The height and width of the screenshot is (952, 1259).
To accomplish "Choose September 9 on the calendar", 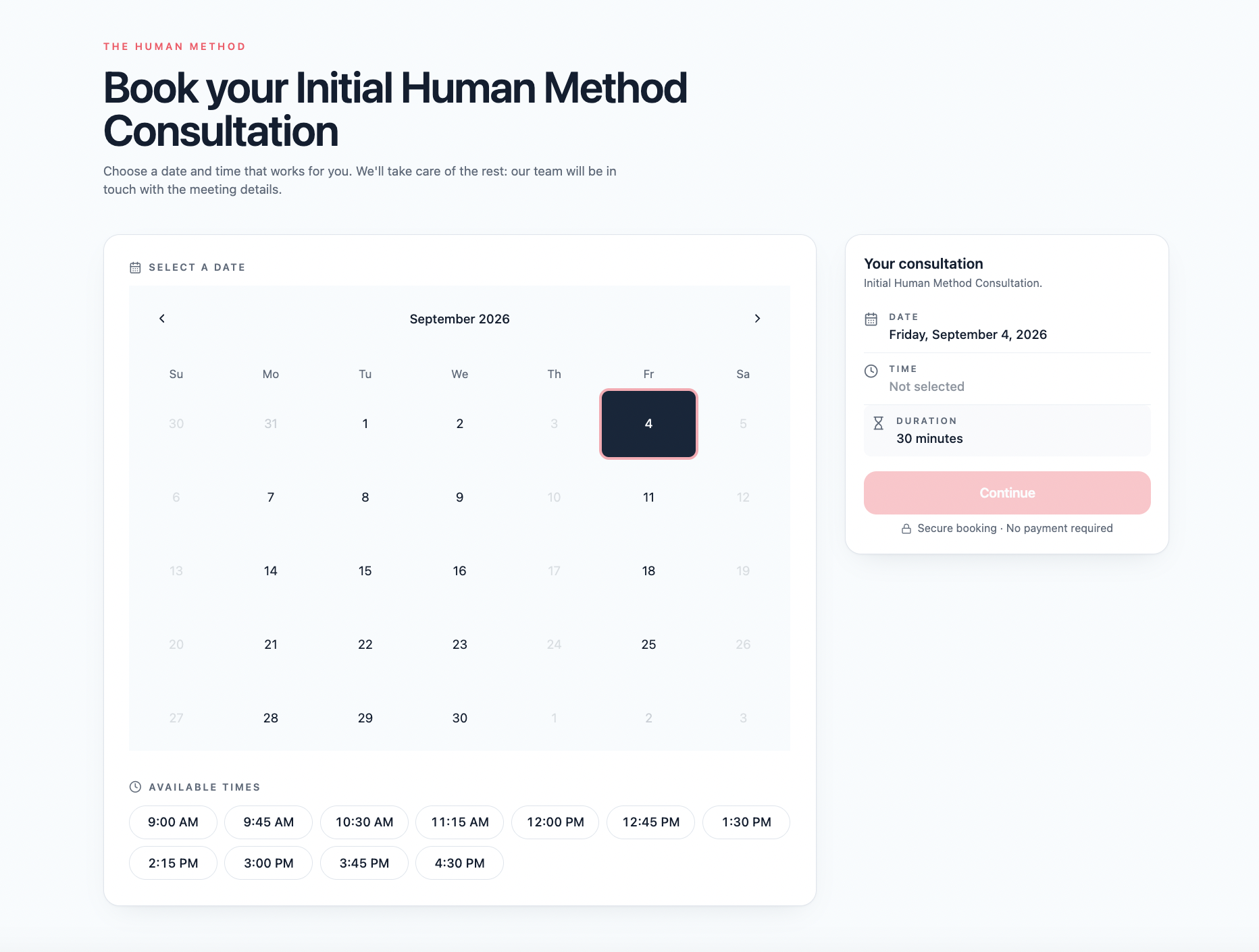I will [460, 498].
